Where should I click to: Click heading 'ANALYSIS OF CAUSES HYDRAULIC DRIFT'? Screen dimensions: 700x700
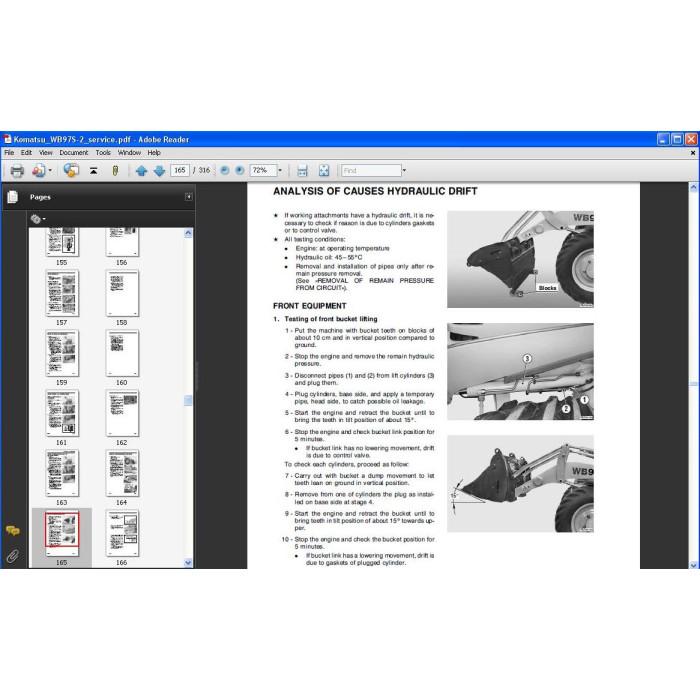pos(375,191)
